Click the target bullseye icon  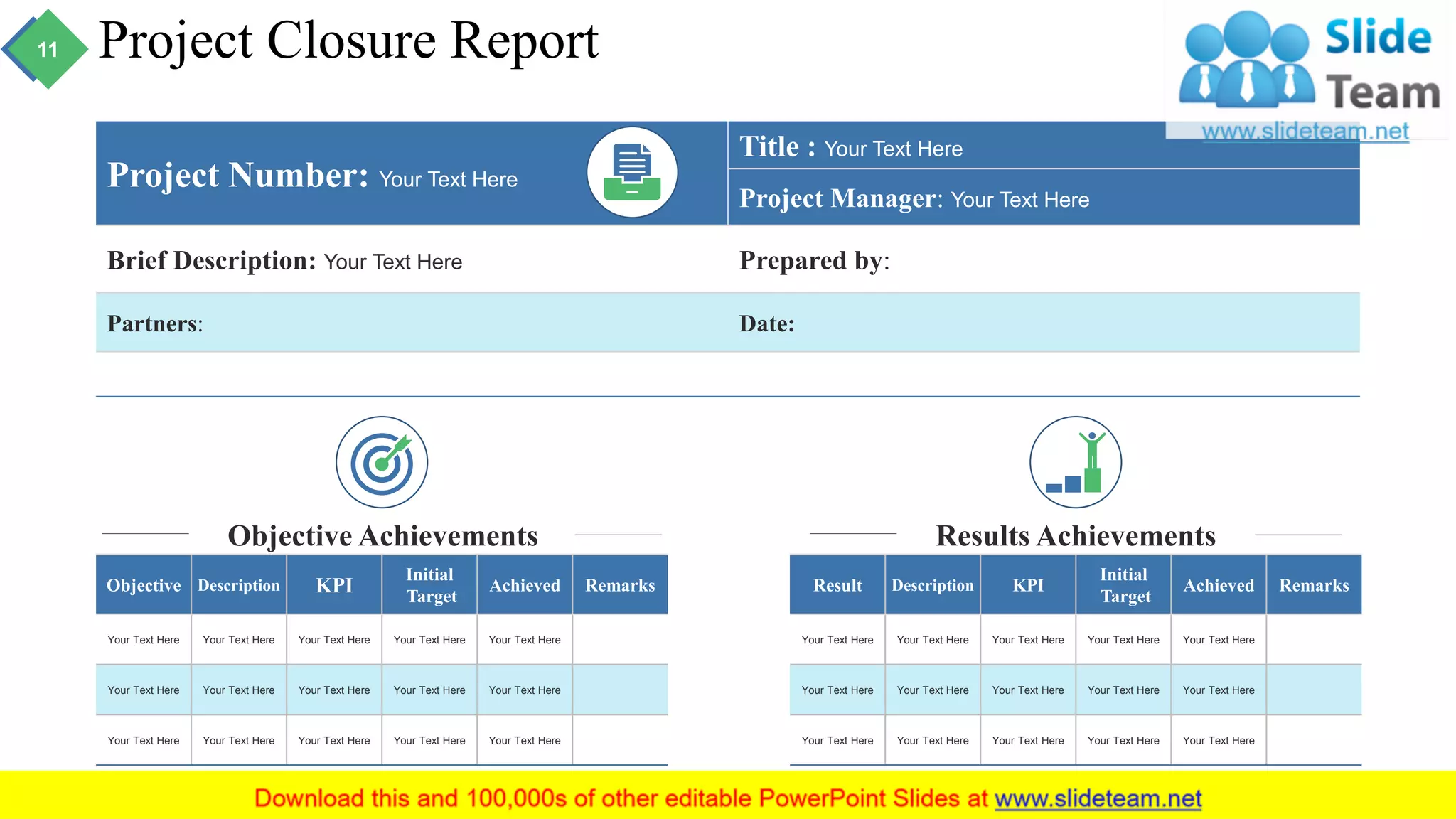click(x=382, y=462)
